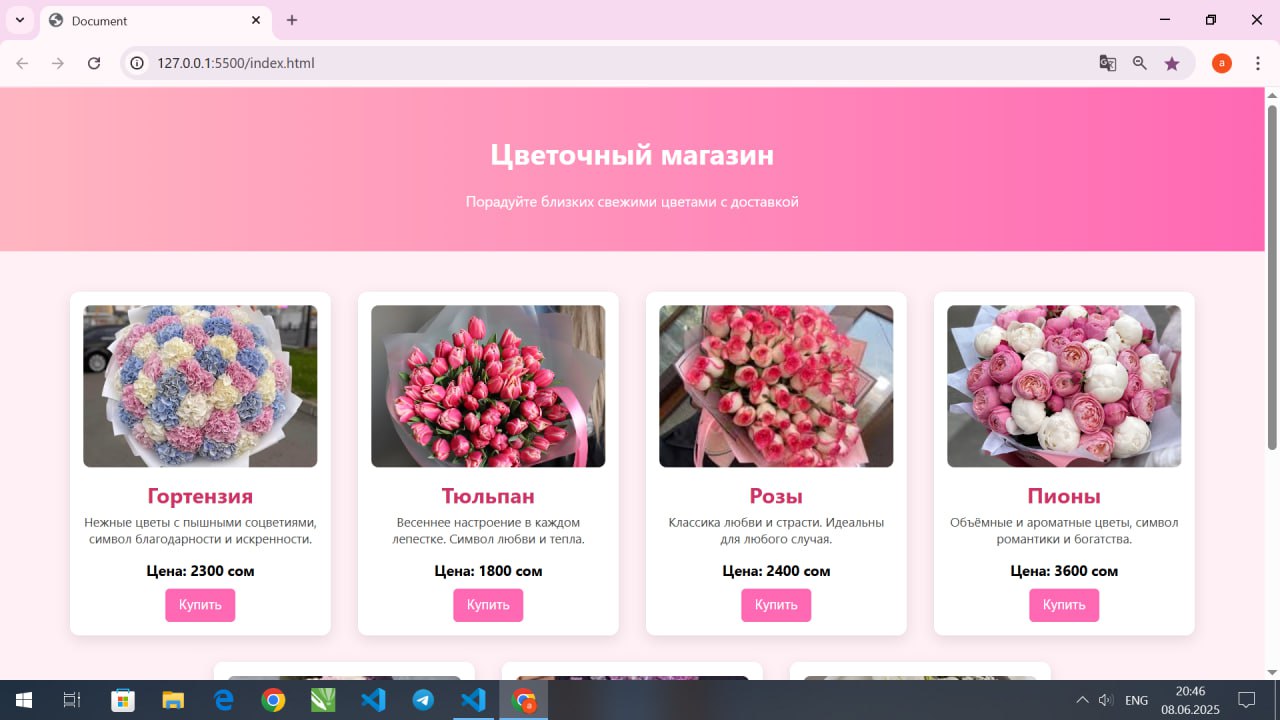Open the ENG language input selector
Image resolution: width=1280 pixels, height=720 pixels.
click(1136, 700)
